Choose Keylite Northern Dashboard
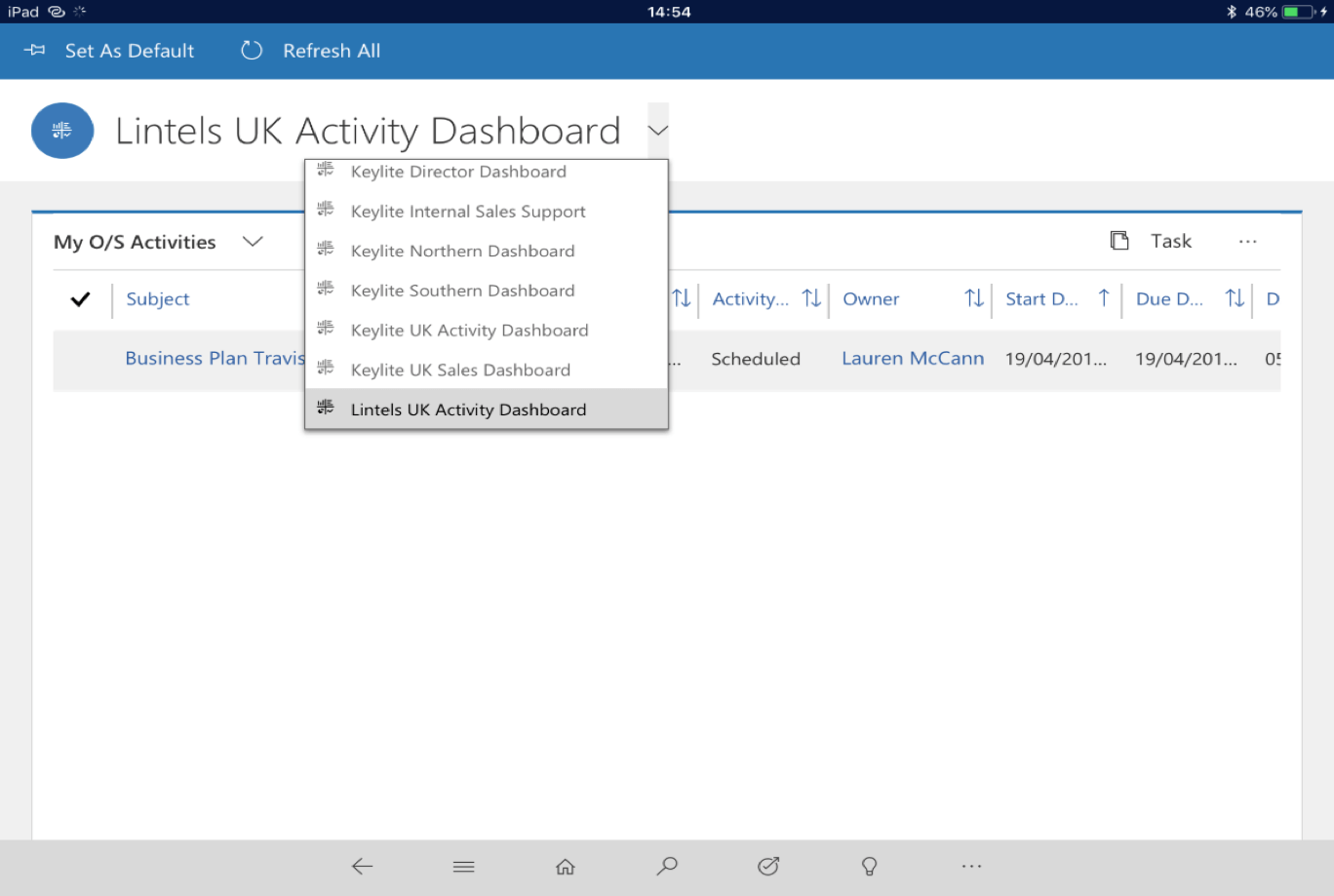This screenshot has width=1334, height=896. 487,251
